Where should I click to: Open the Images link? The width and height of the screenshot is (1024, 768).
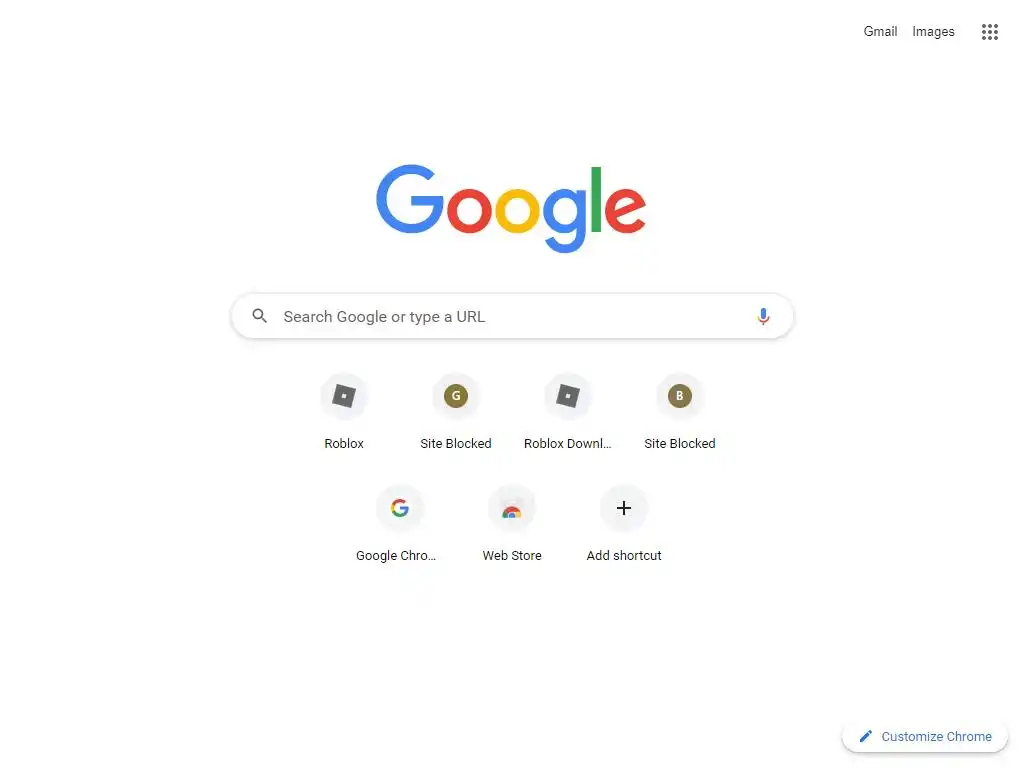[x=933, y=31]
